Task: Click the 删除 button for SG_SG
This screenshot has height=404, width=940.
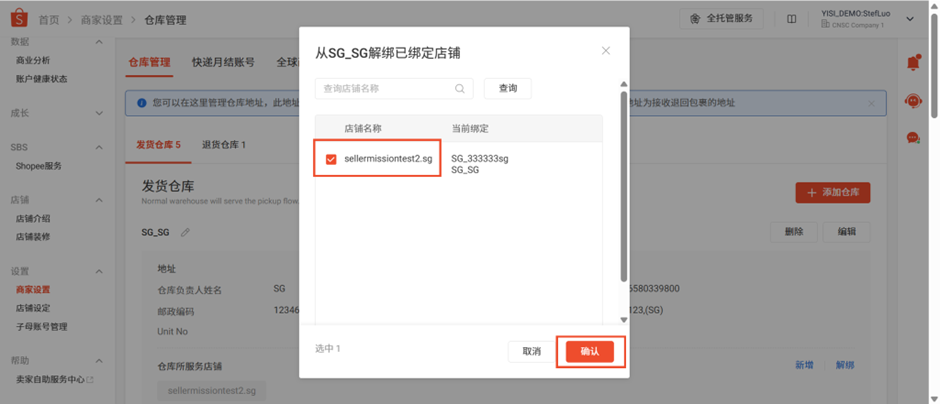Action: coord(794,232)
